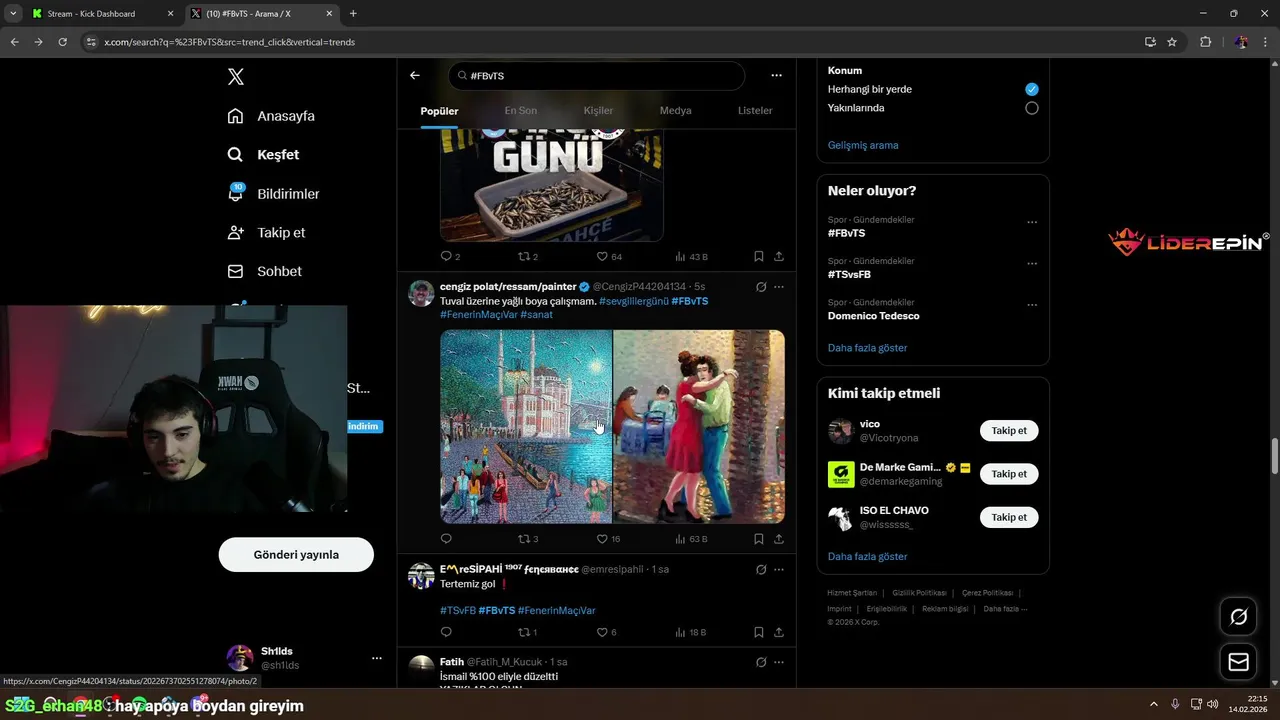Follow De Marke Gaming account

(x=1009, y=474)
